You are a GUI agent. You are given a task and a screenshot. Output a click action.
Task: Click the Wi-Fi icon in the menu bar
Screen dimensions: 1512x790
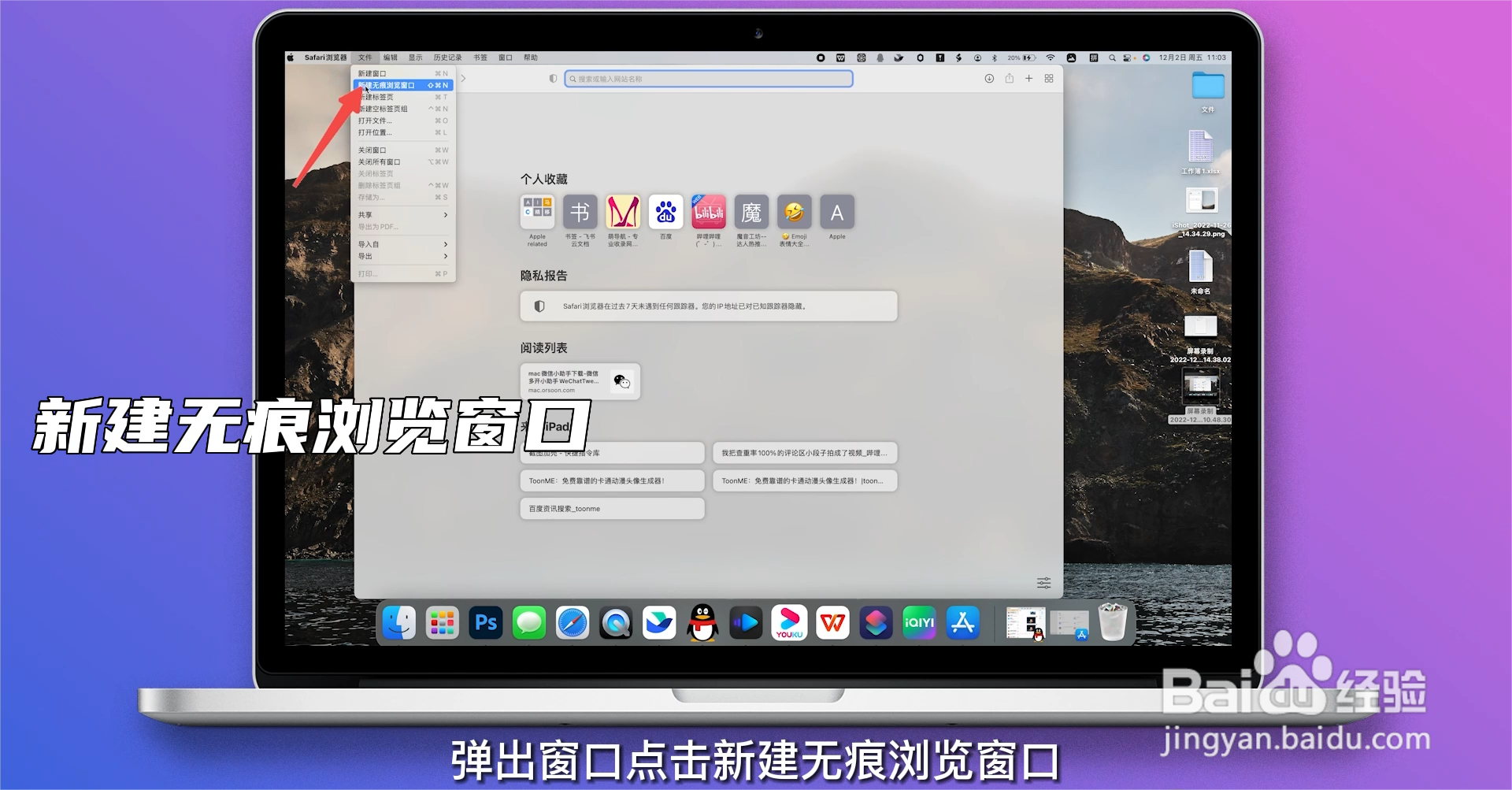[x=1051, y=57]
